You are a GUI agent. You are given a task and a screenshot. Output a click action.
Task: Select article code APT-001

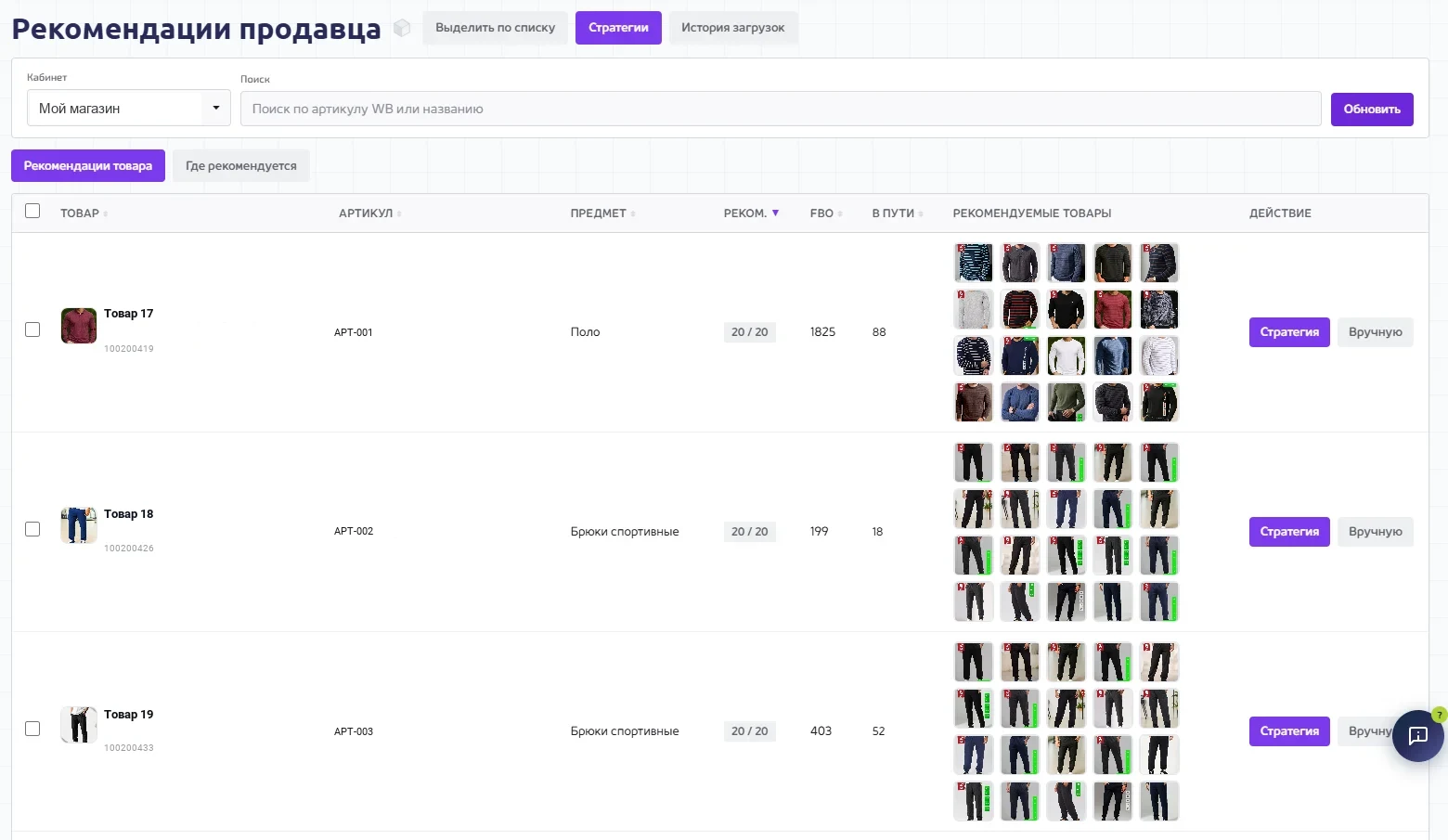point(354,332)
